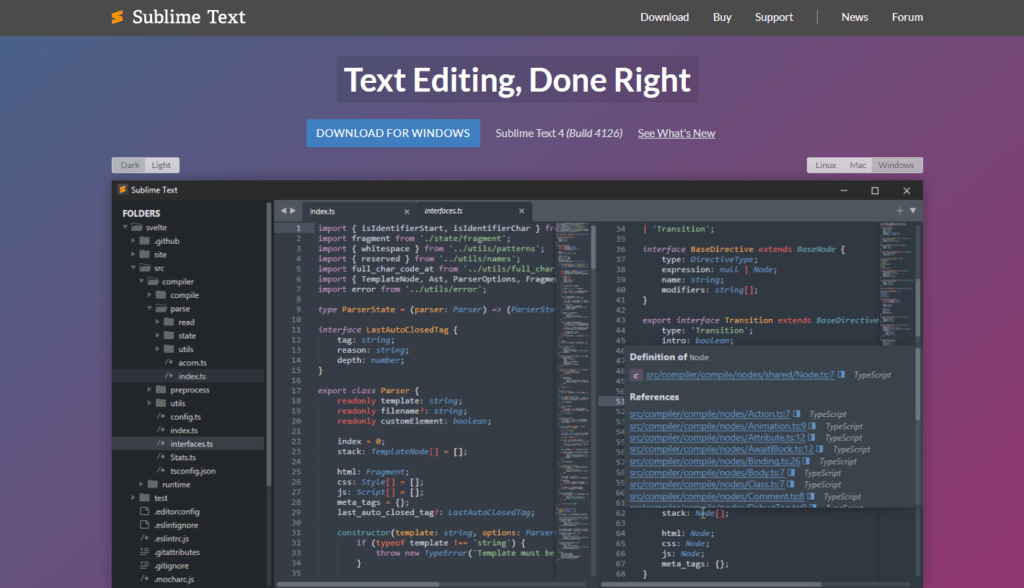Click the Sublime Text icon in the window title bar

[x=121, y=190]
